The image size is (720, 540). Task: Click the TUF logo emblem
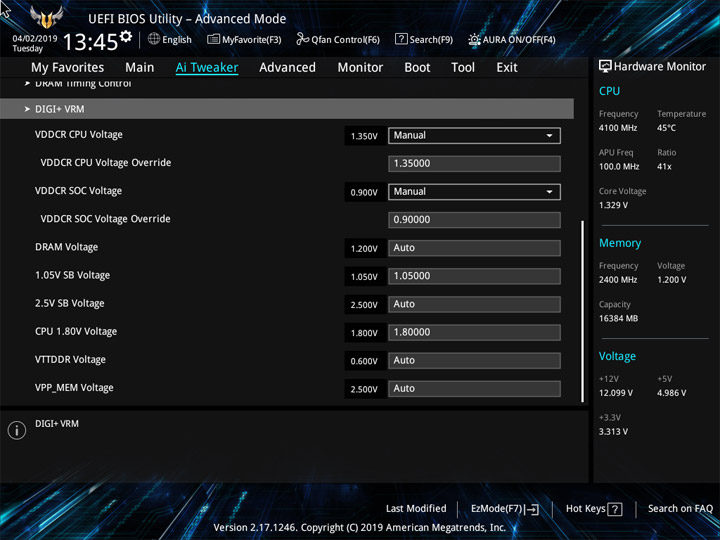click(46, 17)
